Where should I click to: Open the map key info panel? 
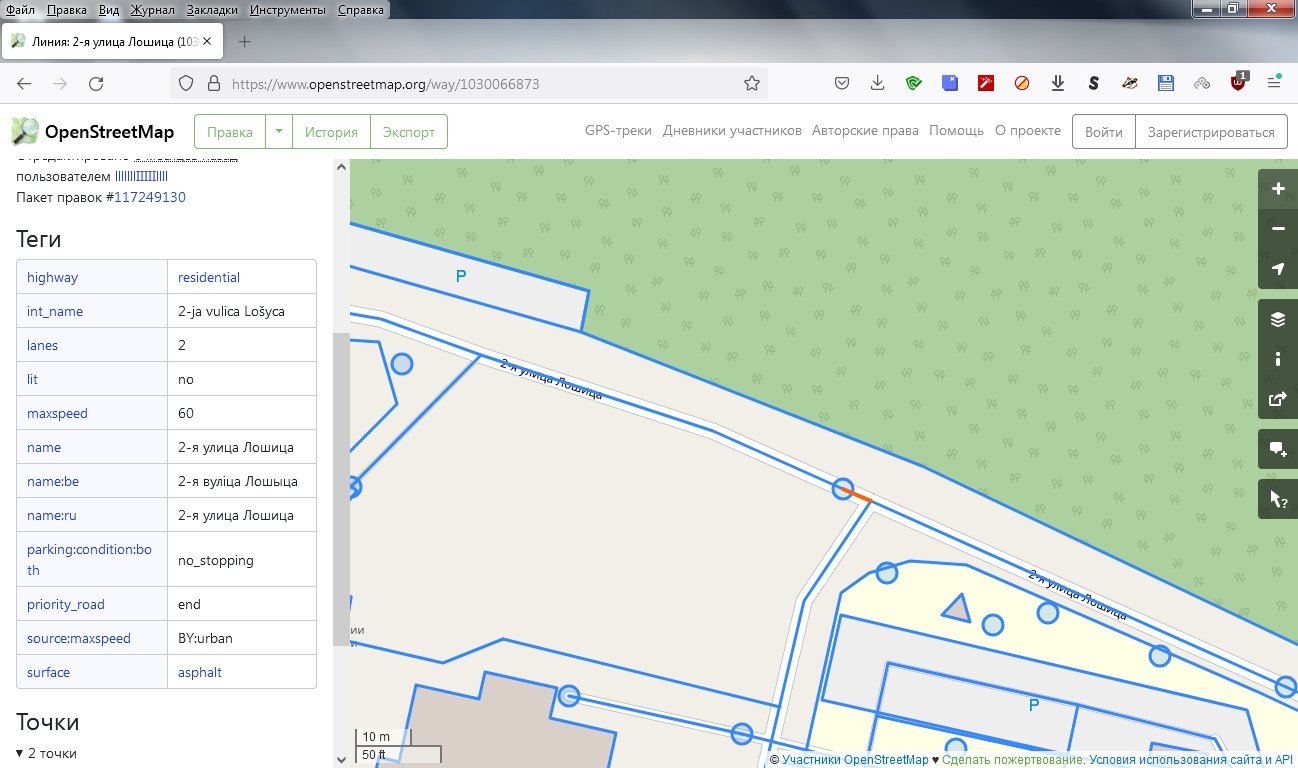coord(1277,359)
